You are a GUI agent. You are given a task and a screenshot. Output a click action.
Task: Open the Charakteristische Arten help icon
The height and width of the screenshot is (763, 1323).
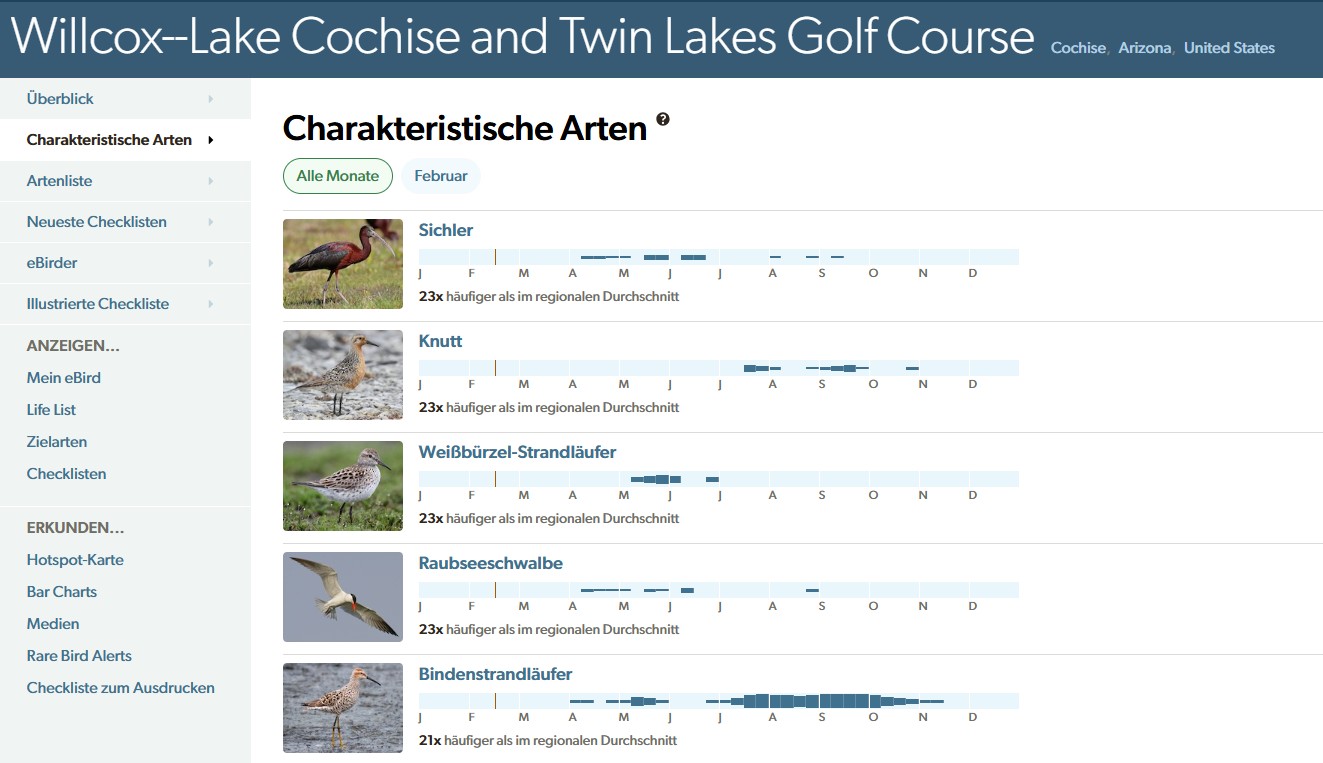pyautogui.click(x=662, y=120)
